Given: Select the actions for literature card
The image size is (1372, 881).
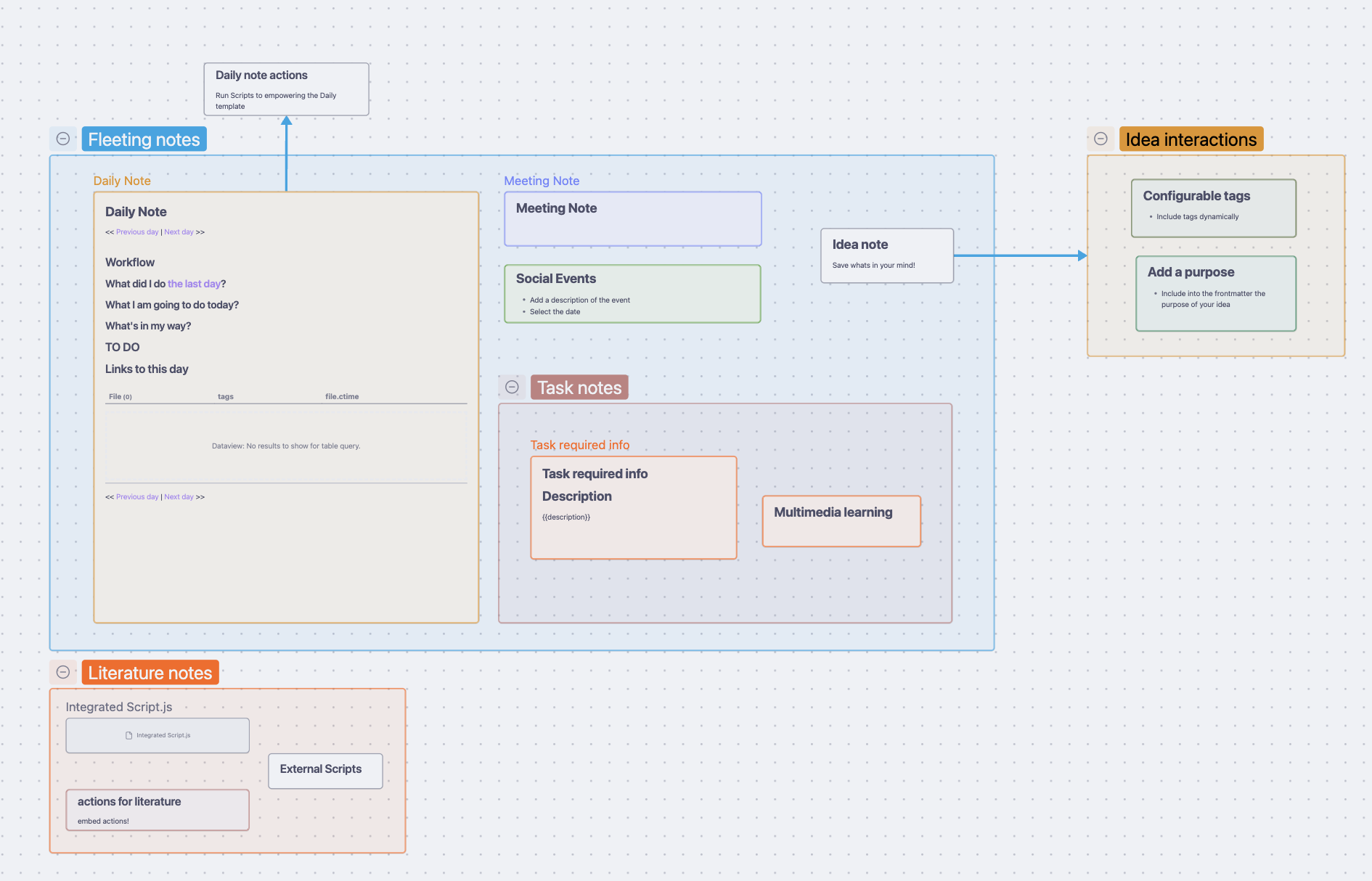Looking at the screenshot, I should point(158,810).
